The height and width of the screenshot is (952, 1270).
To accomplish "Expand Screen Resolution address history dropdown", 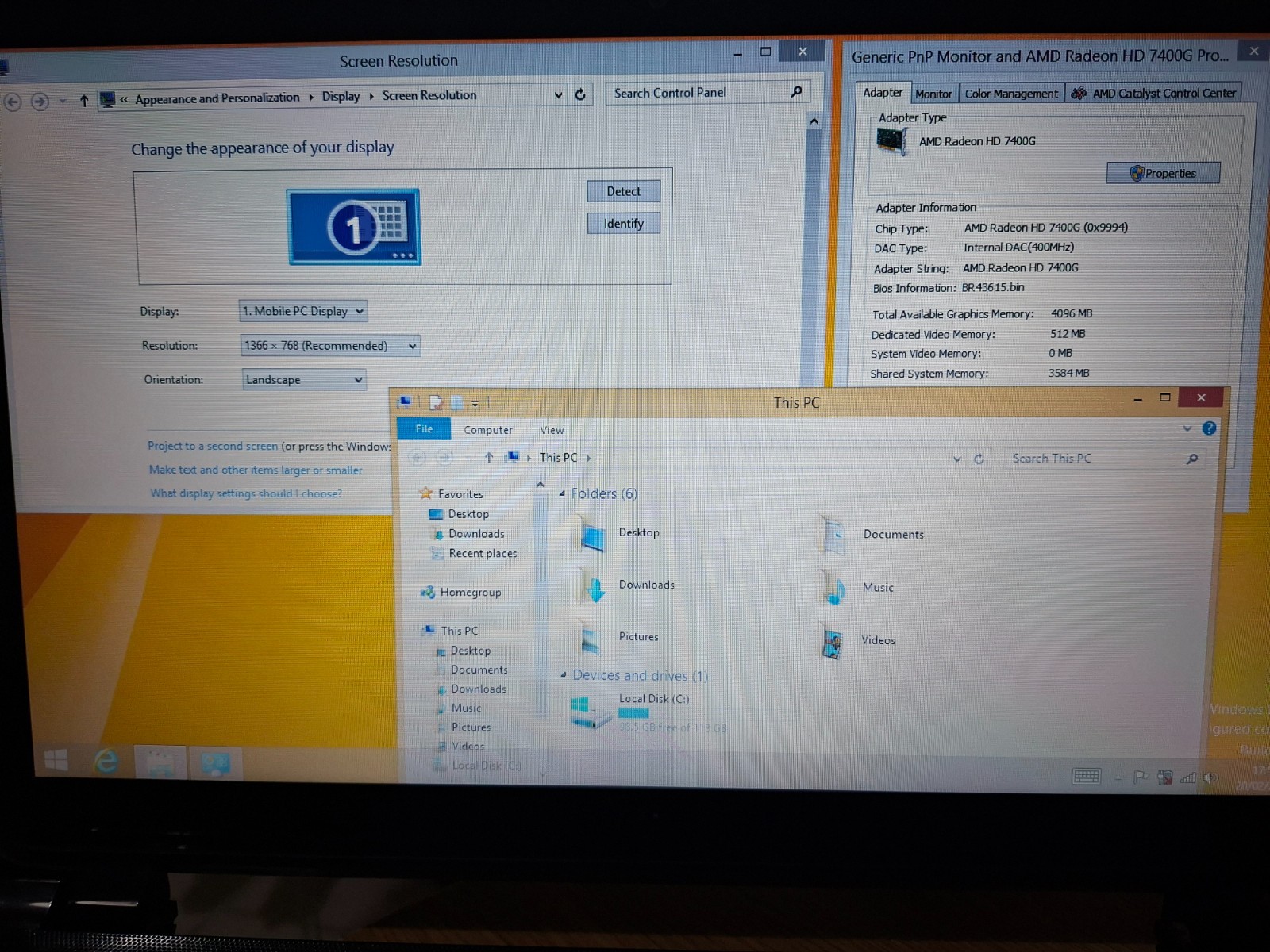I will click(558, 95).
